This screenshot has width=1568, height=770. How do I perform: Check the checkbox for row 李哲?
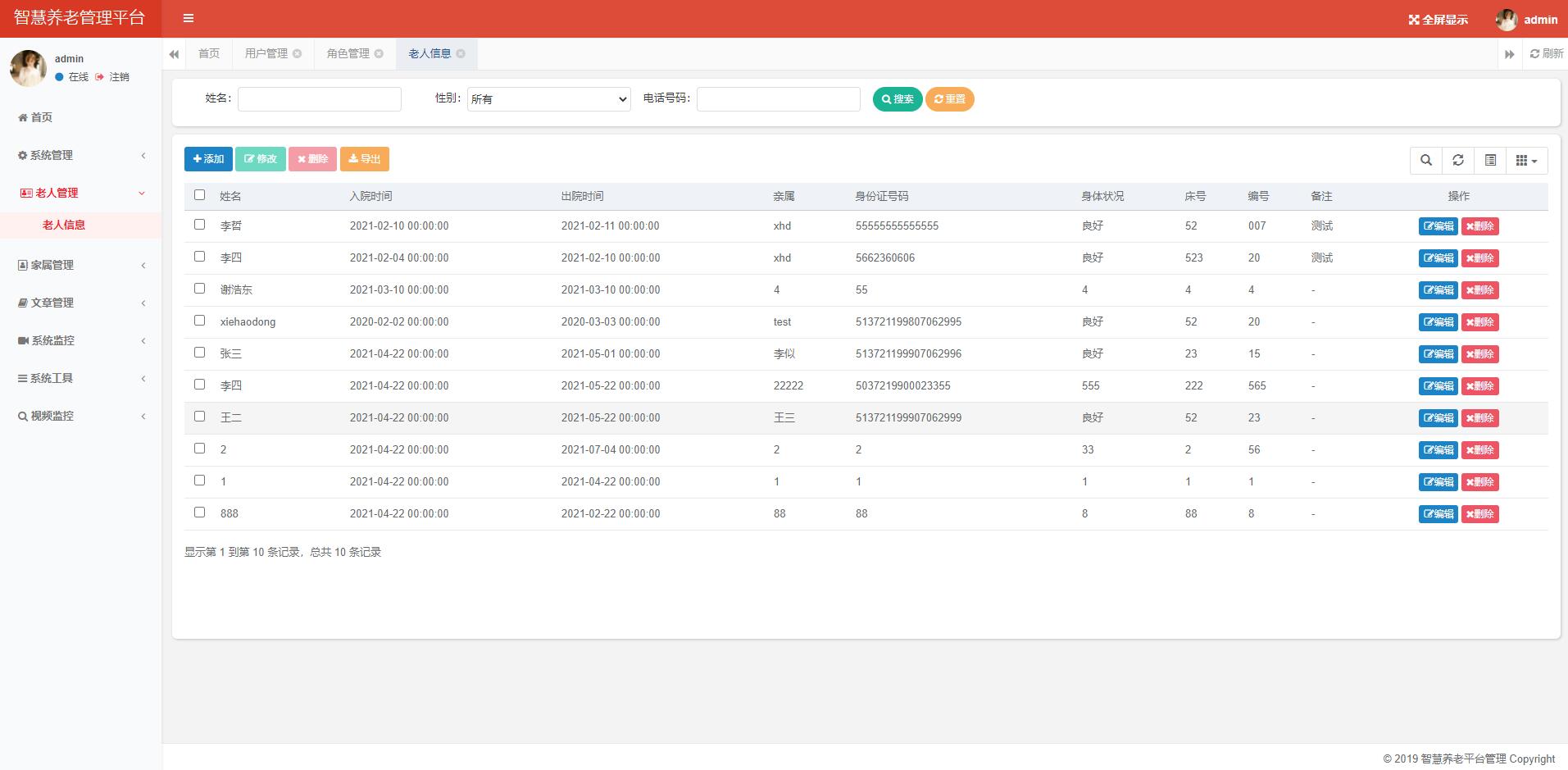(199, 224)
